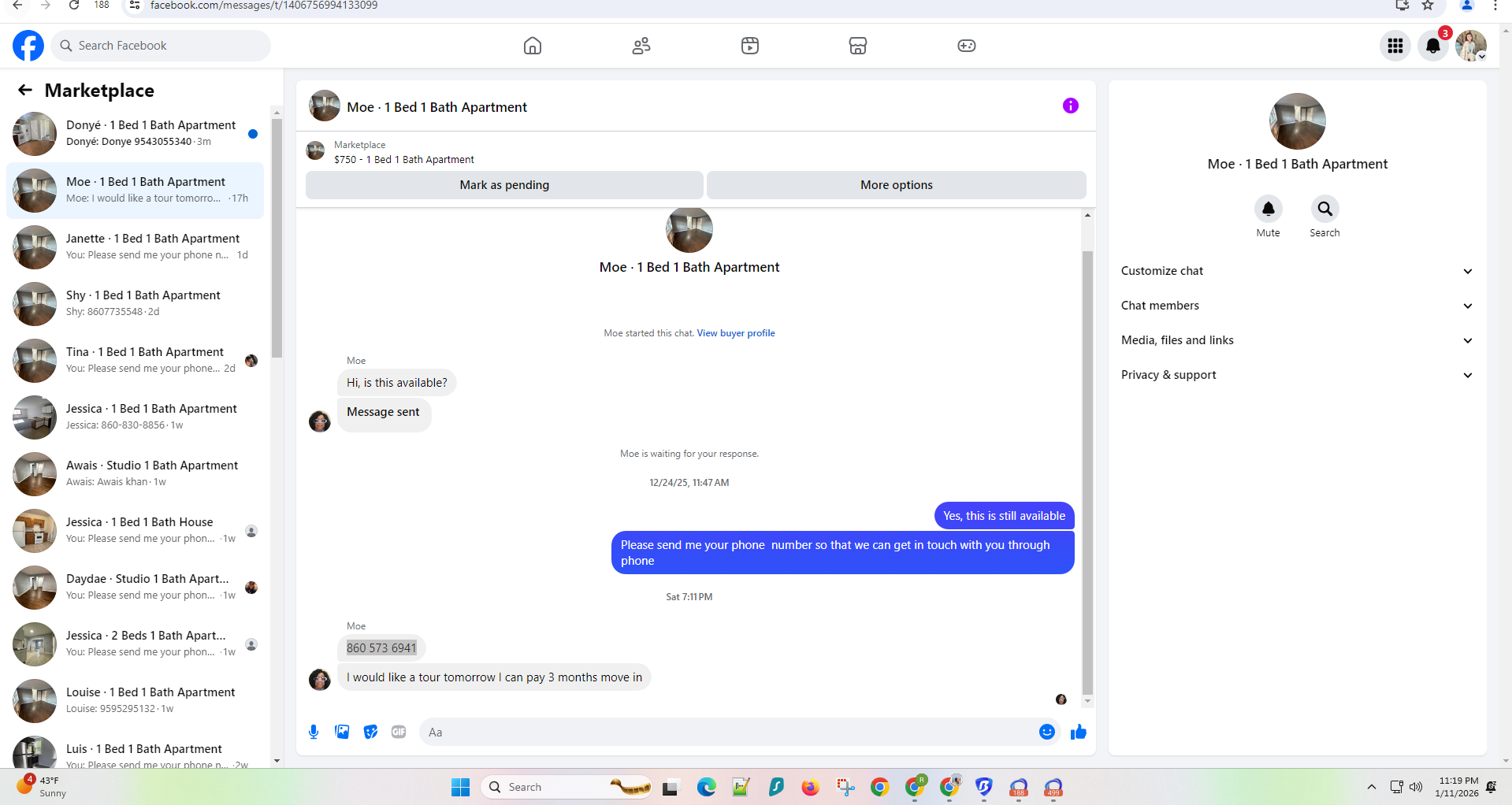Open the account profile picture menu
Screen dimensions: 1512x805
[1471, 46]
